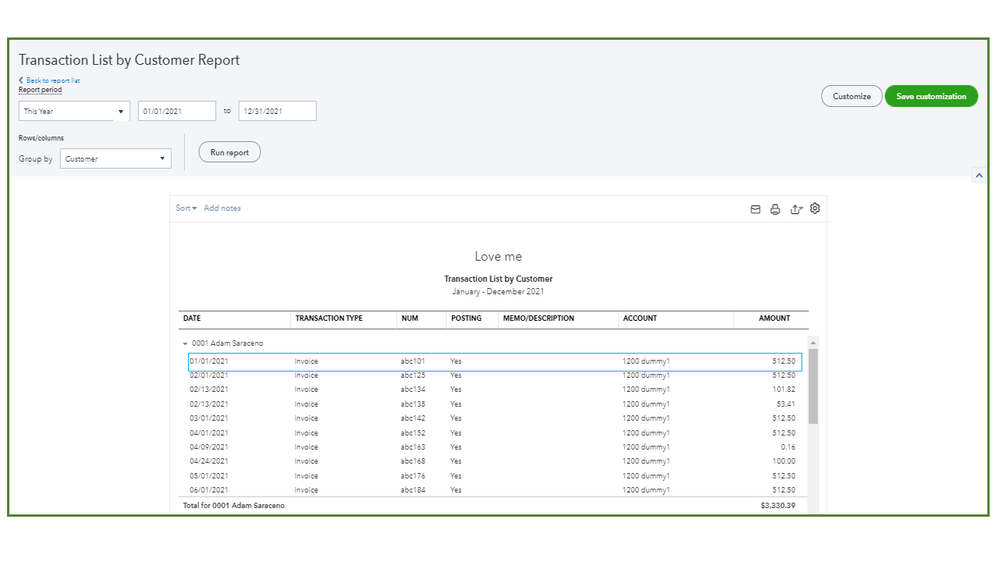The image size is (999, 562).
Task: Open the Group by Customer dropdown
Action: click(x=115, y=159)
